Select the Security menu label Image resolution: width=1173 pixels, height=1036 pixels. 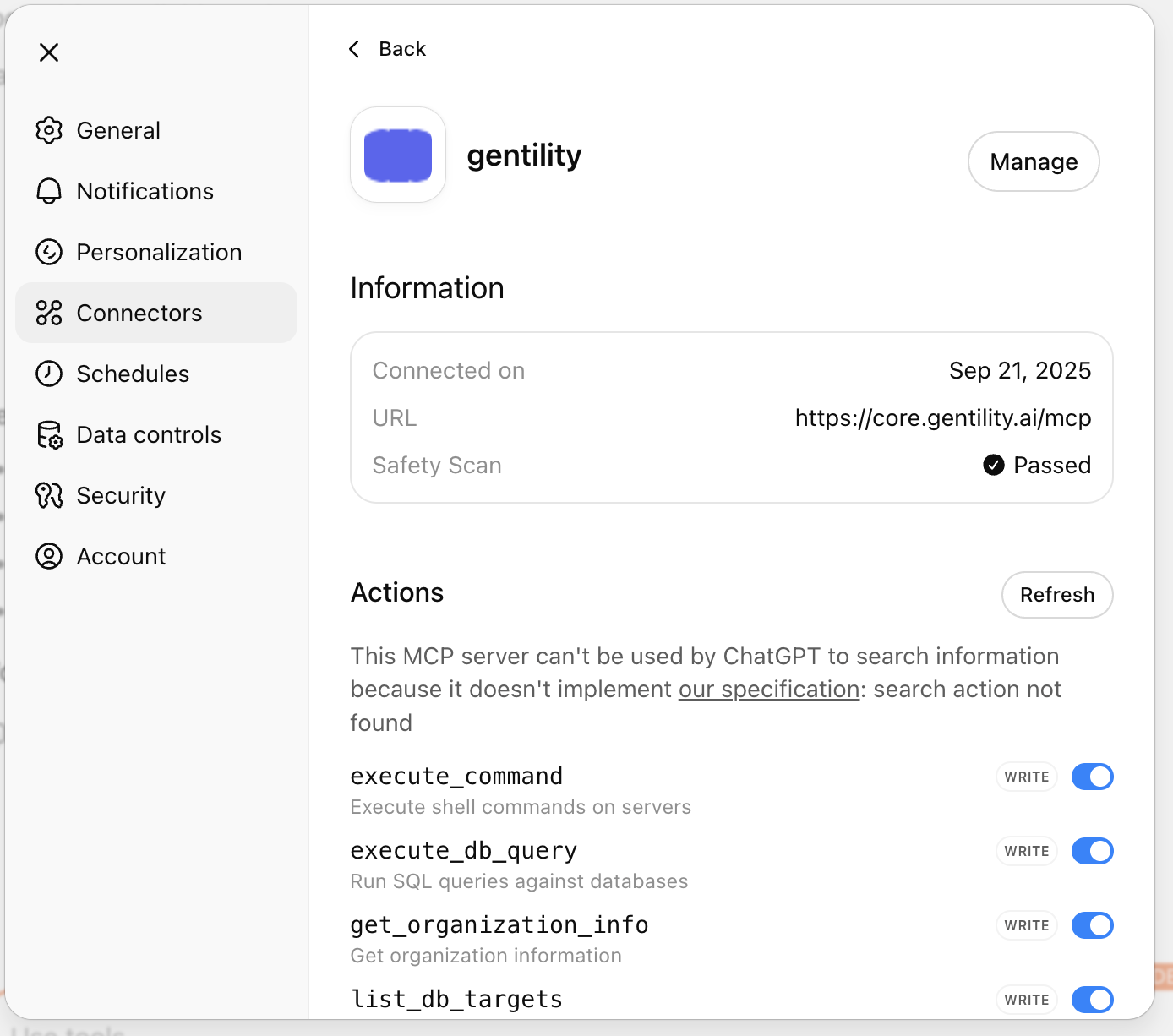point(121,495)
